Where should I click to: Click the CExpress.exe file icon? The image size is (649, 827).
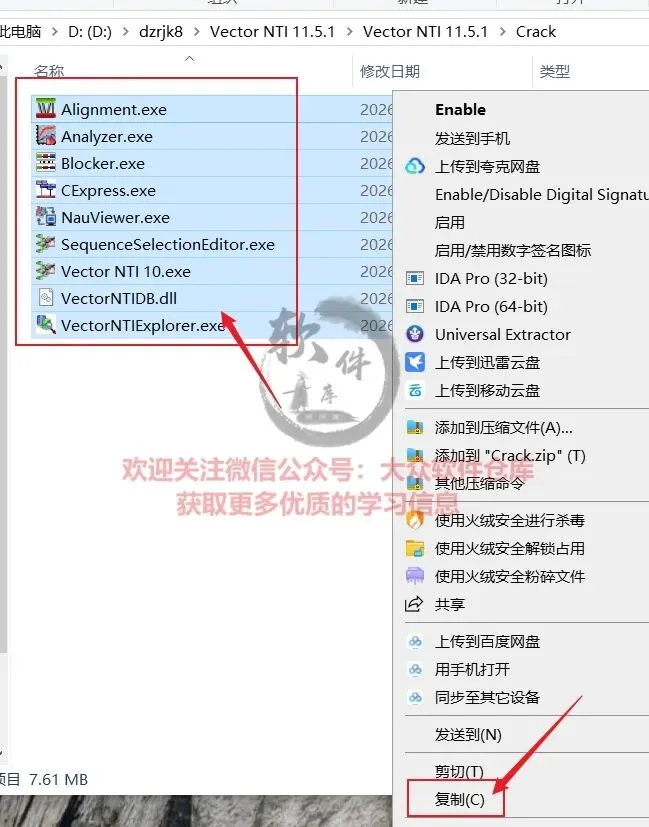[x=46, y=190]
